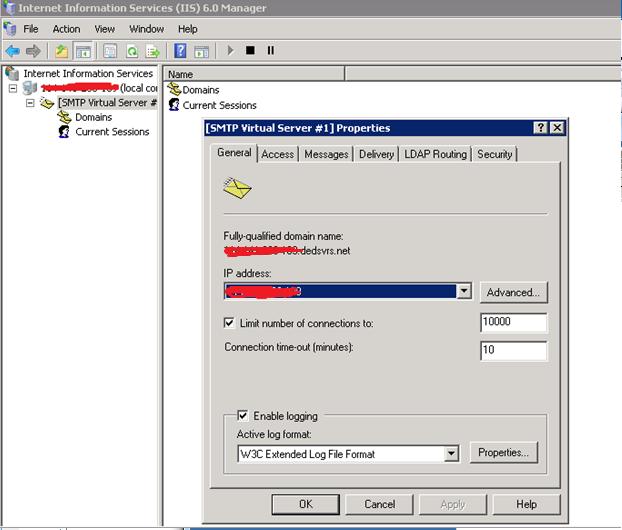
Task: Click the dialog's Help button
Action: pos(526,505)
